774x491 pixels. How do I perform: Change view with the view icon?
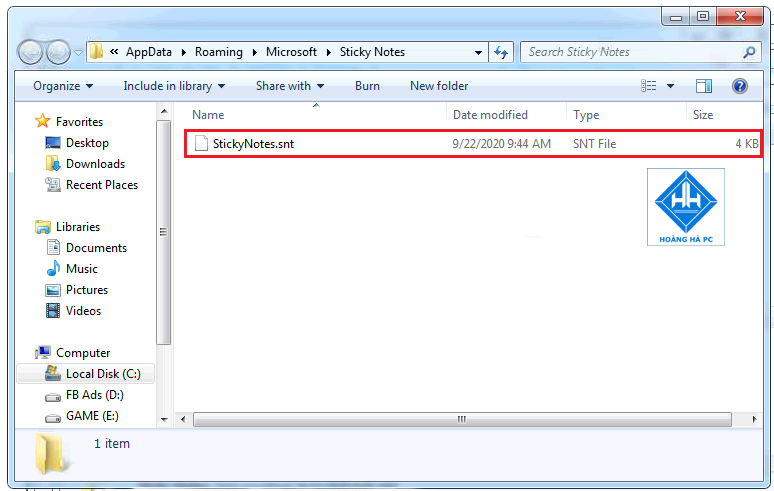coord(649,86)
